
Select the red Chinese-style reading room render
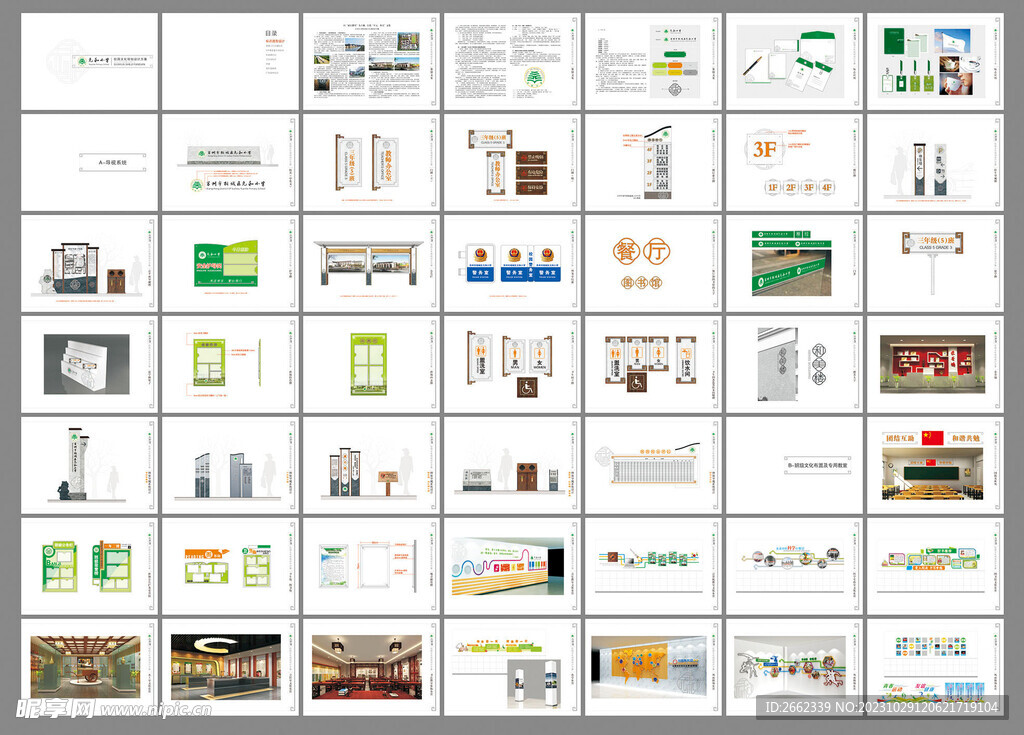372,667
